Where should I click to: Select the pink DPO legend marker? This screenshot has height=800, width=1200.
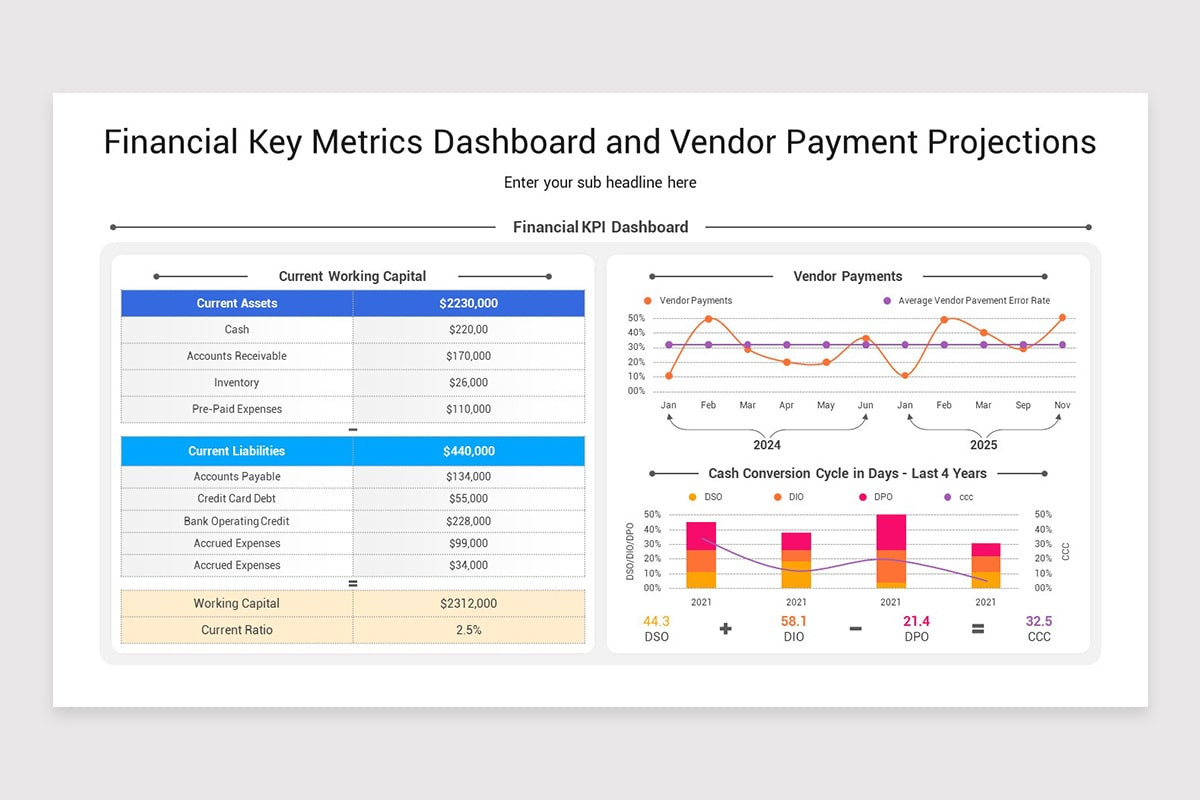862,495
